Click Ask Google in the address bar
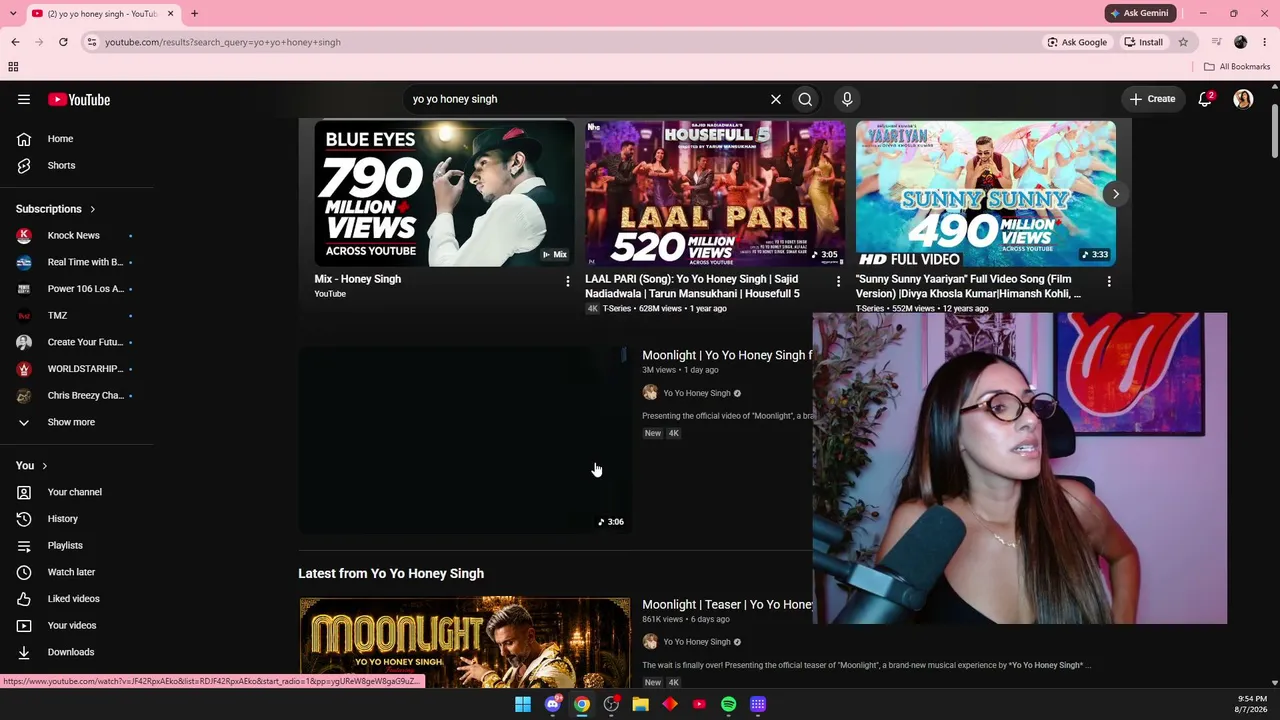 [1077, 42]
